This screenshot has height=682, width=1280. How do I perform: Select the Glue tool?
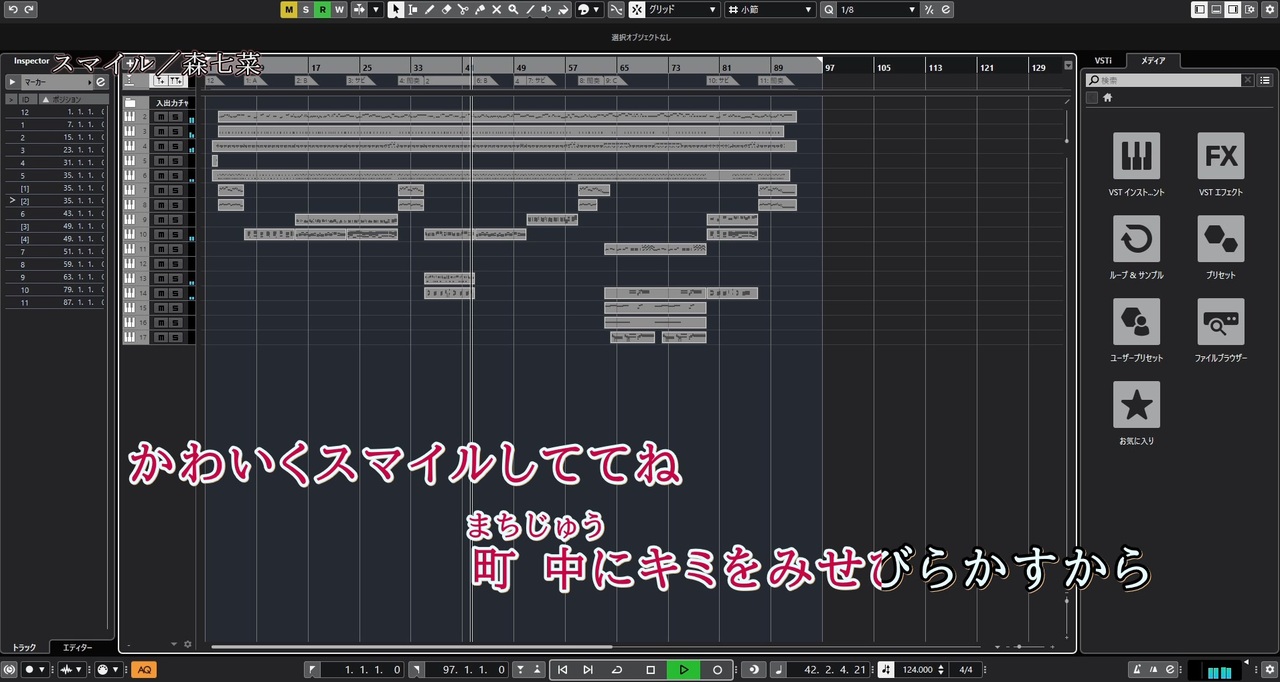(x=480, y=9)
